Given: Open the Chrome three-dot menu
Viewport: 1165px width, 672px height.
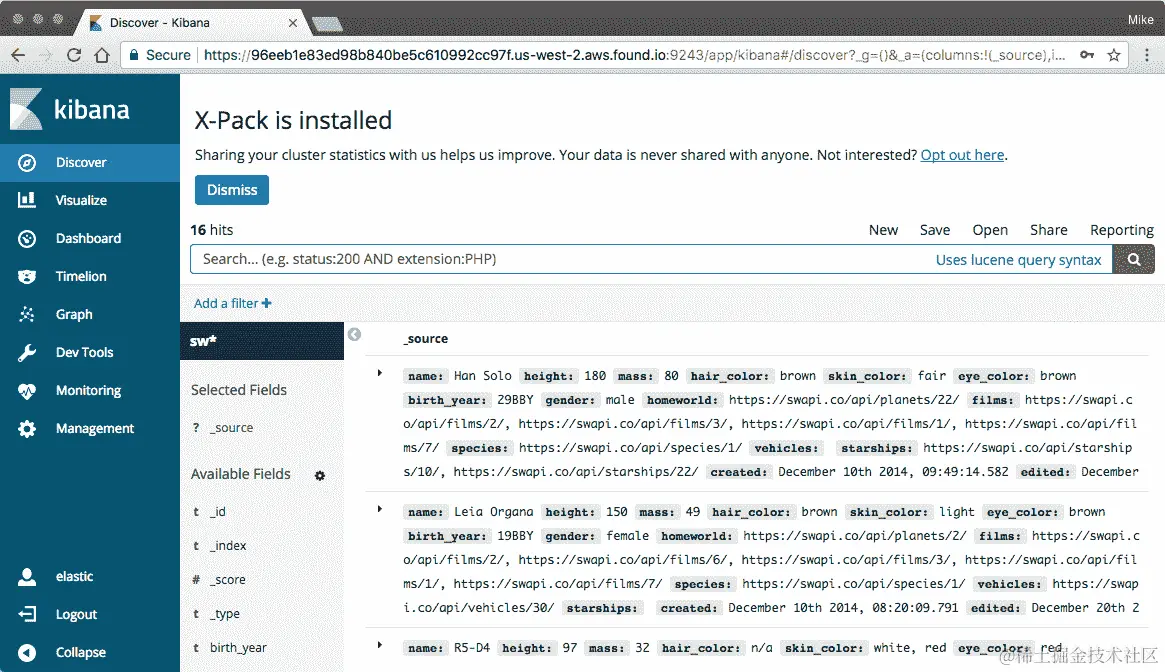Looking at the screenshot, I should [1146, 55].
